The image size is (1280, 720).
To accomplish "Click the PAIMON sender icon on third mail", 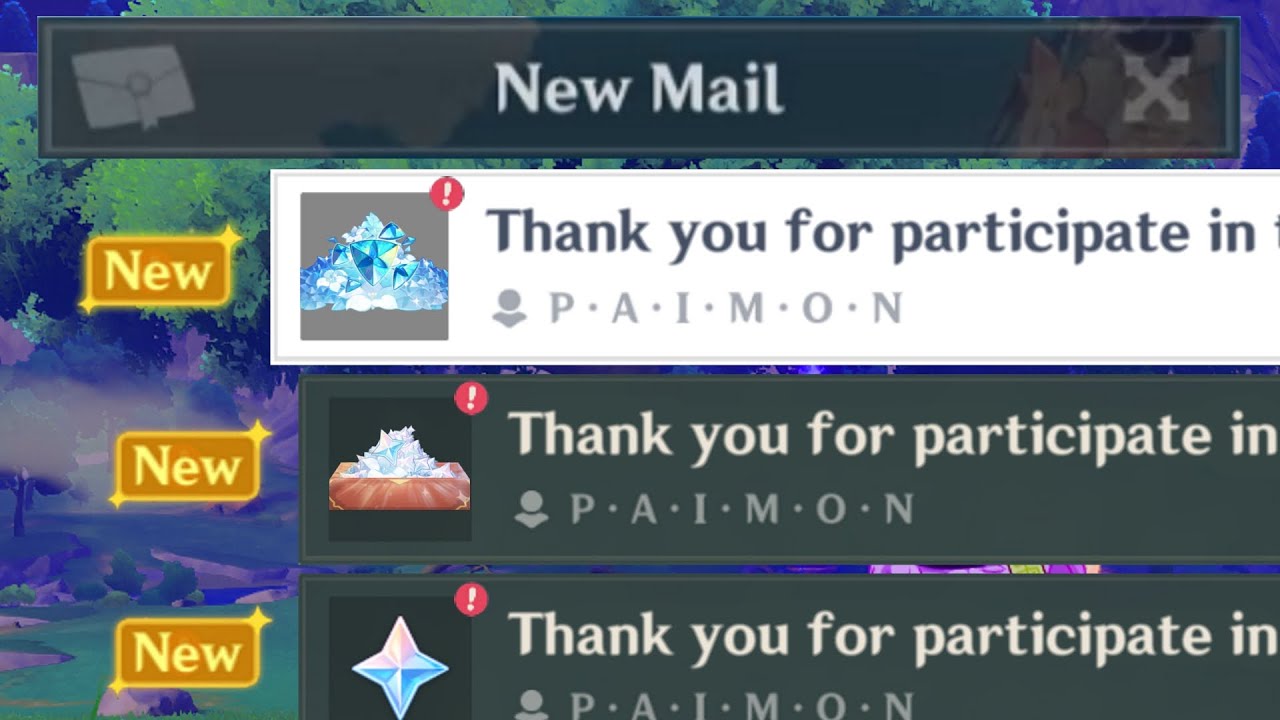I will pos(531,705).
